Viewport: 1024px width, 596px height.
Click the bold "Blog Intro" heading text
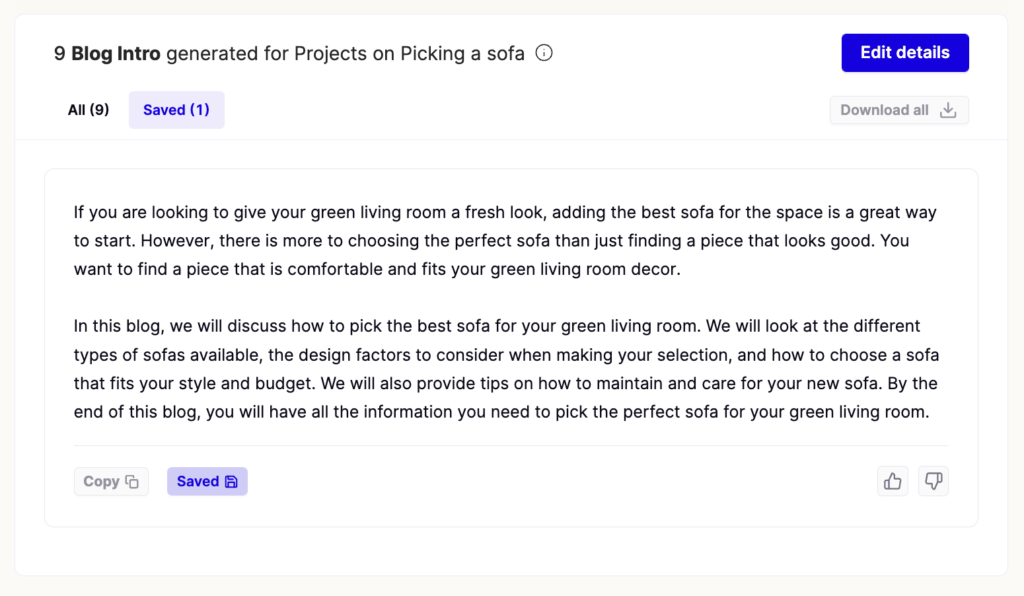(116, 54)
